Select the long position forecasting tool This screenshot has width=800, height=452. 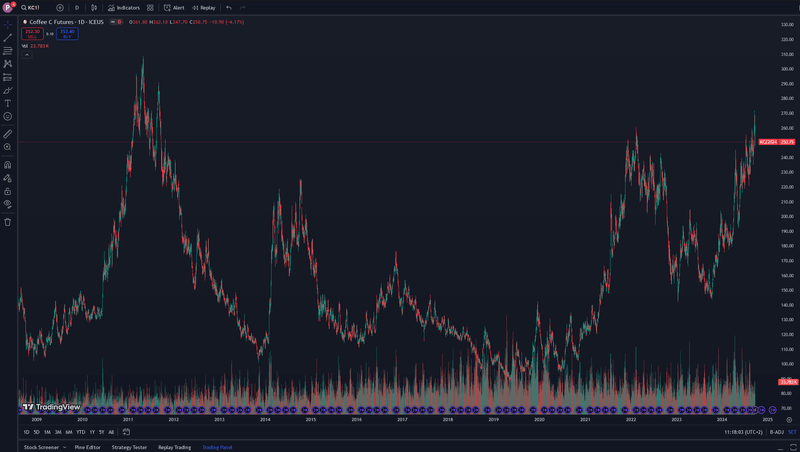pos(8,77)
